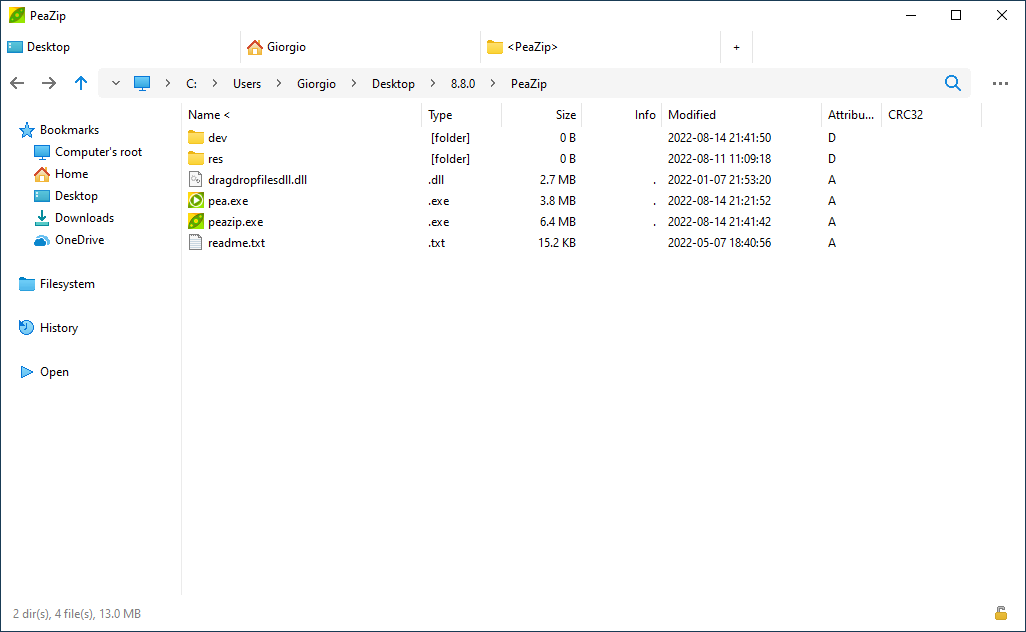
Task: Select dragdropfilesdll.dll file
Action: pyautogui.click(x=257, y=180)
